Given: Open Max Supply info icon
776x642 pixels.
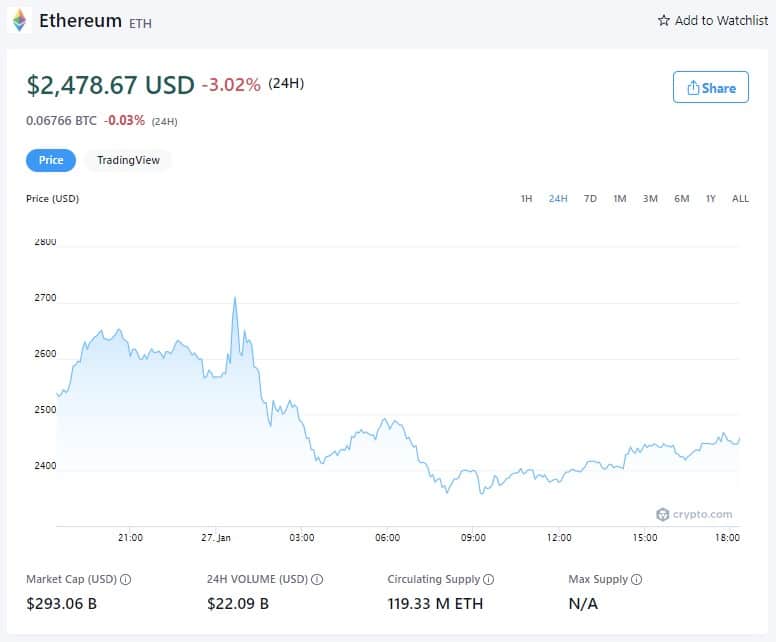Looking at the screenshot, I should click(x=636, y=579).
